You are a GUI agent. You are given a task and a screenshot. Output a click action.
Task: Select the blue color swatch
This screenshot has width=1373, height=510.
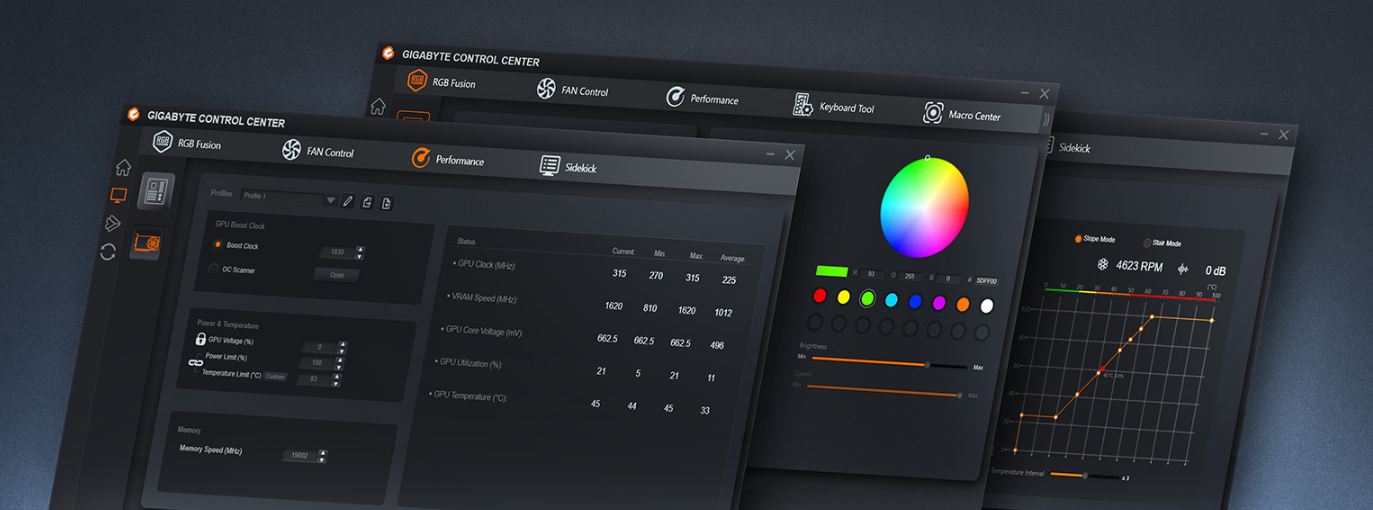(x=916, y=301)
